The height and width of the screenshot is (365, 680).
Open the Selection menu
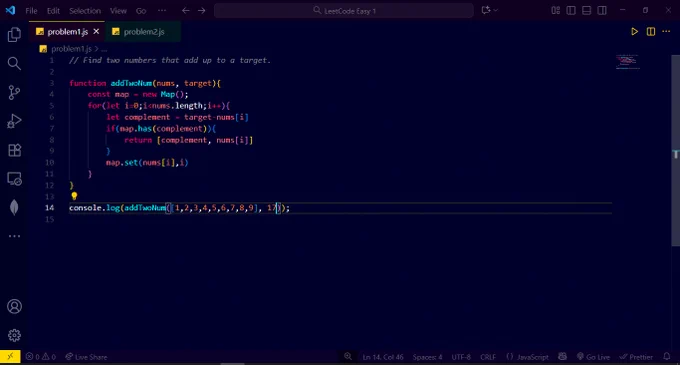click(85, 11)
